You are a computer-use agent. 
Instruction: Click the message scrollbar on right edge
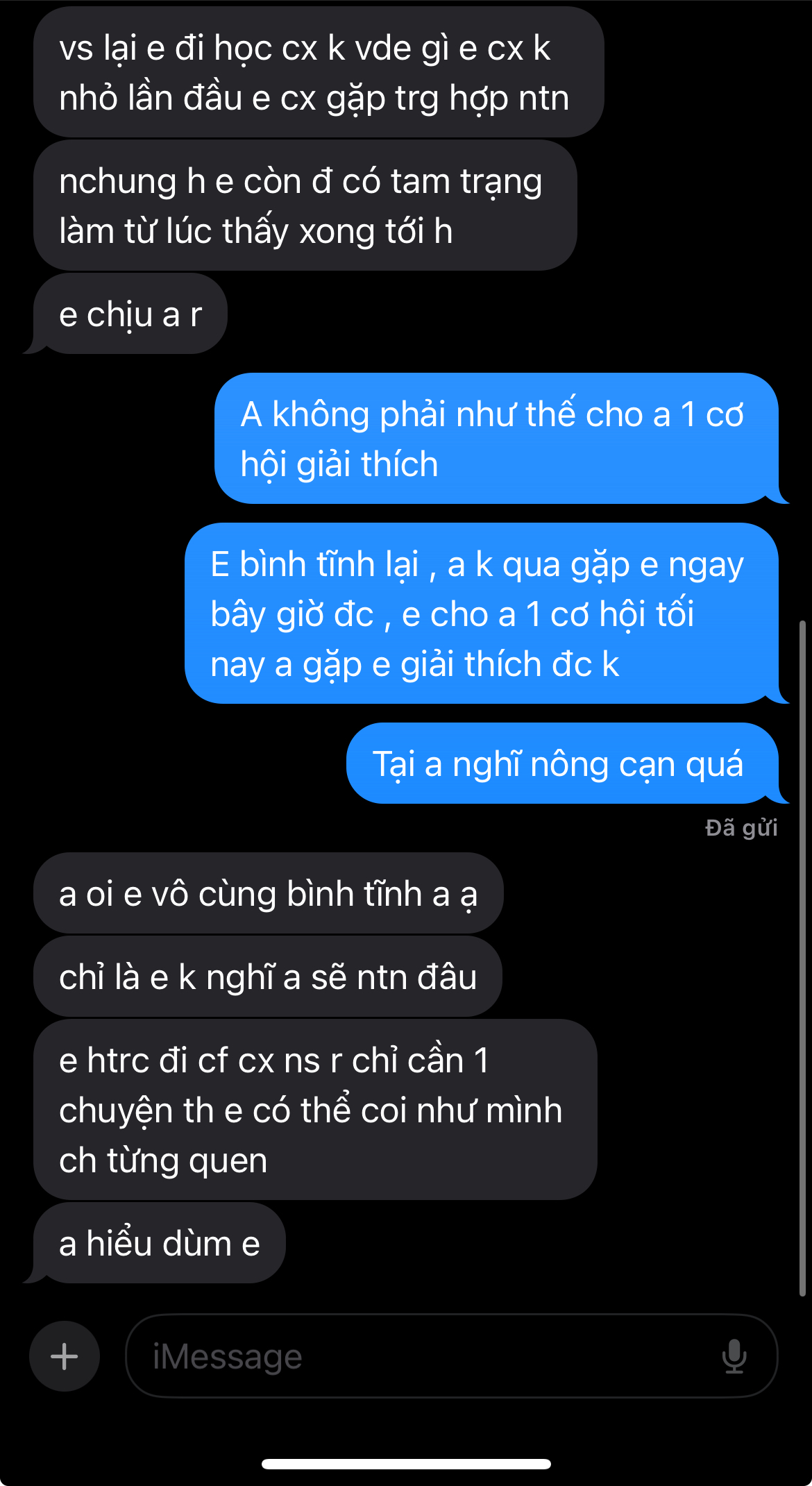pos(802,958)
